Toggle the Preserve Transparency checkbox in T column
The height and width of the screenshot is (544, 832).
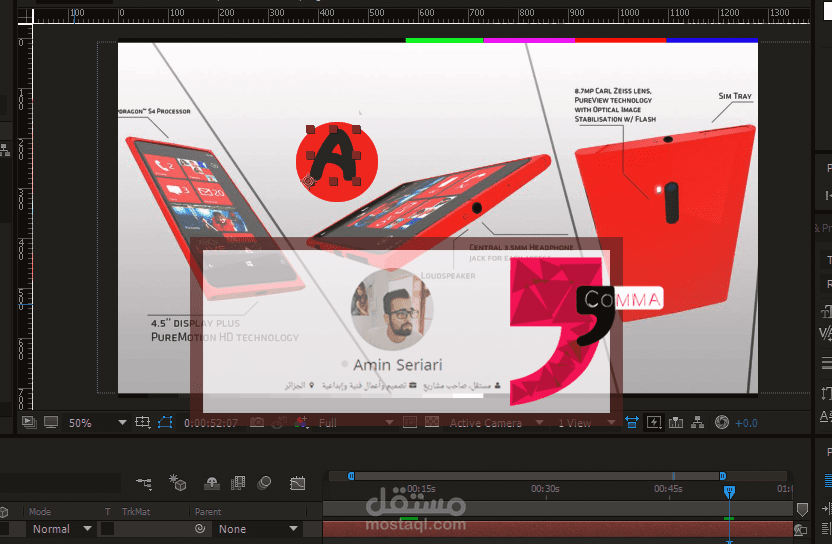click(107, 529)
